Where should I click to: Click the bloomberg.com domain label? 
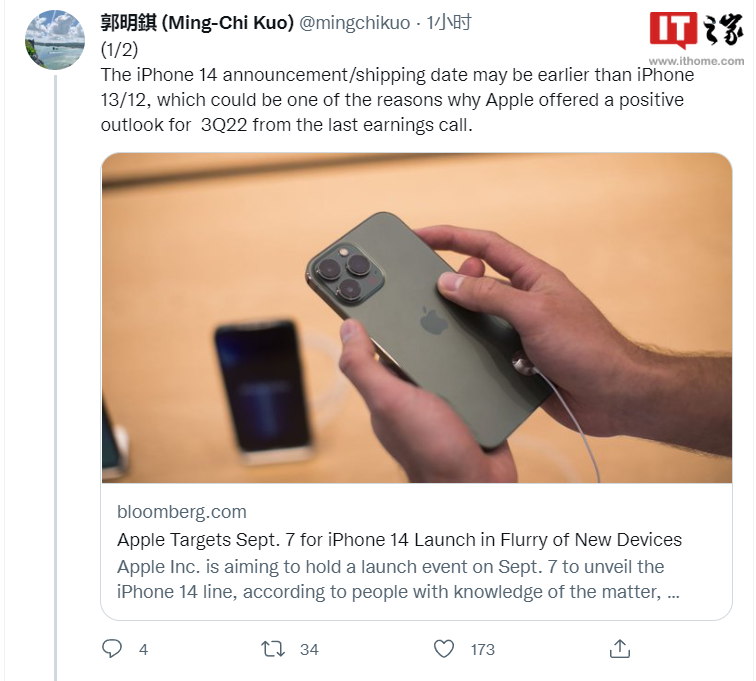pyautogui.click(x=182, y=511)
